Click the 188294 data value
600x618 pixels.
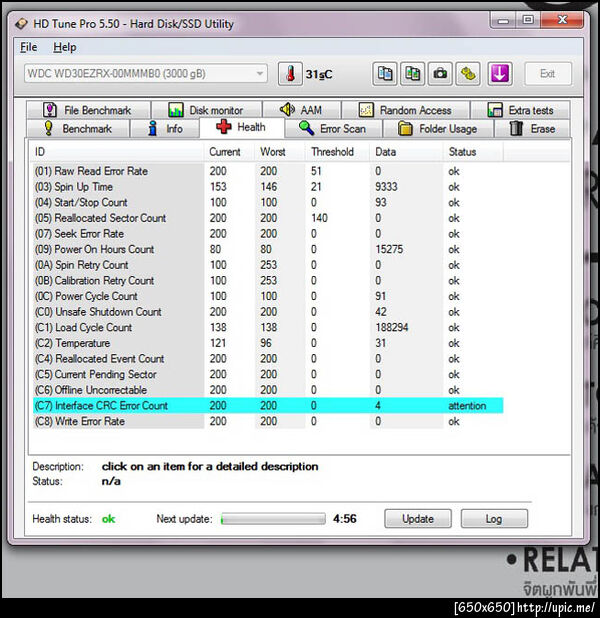pyautogui.click(x=391, y=328)
